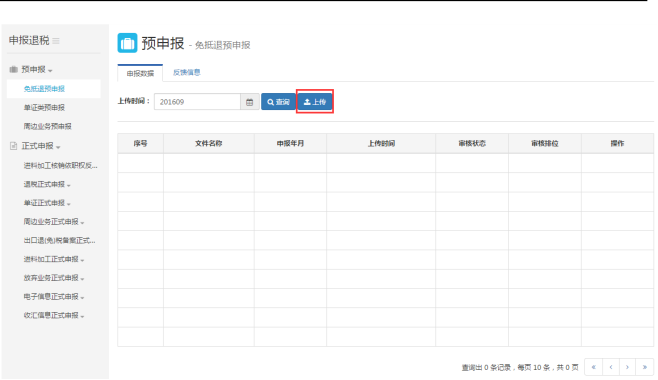This screenshot has height=380, width=658.
Task: Click the 查询 search button
Action: (x=279, y=102)
